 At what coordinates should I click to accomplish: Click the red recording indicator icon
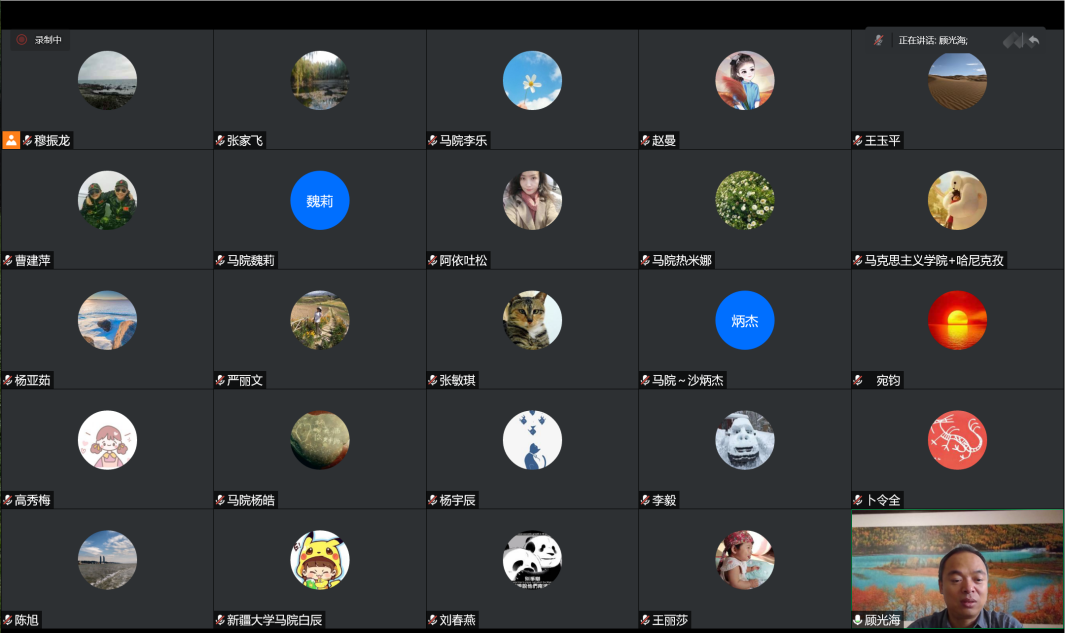tap(22, 39)
